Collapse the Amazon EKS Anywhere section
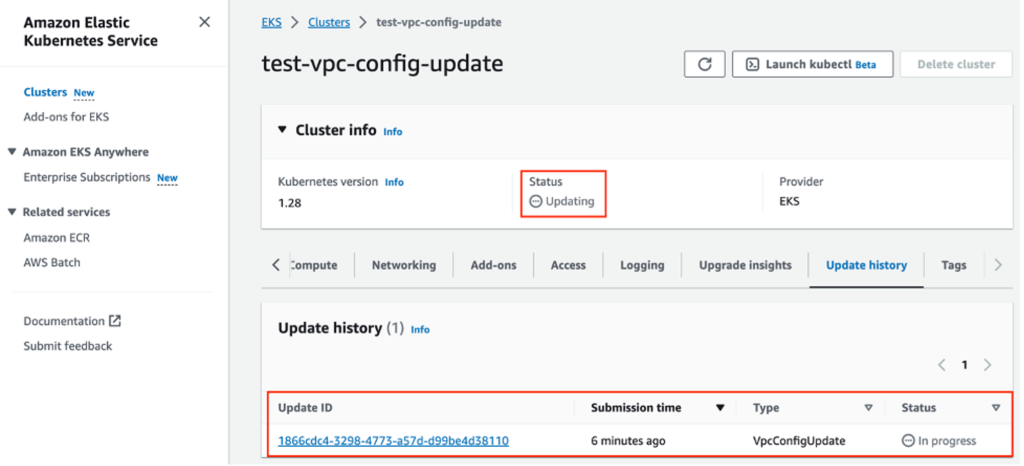 [12, 151]
